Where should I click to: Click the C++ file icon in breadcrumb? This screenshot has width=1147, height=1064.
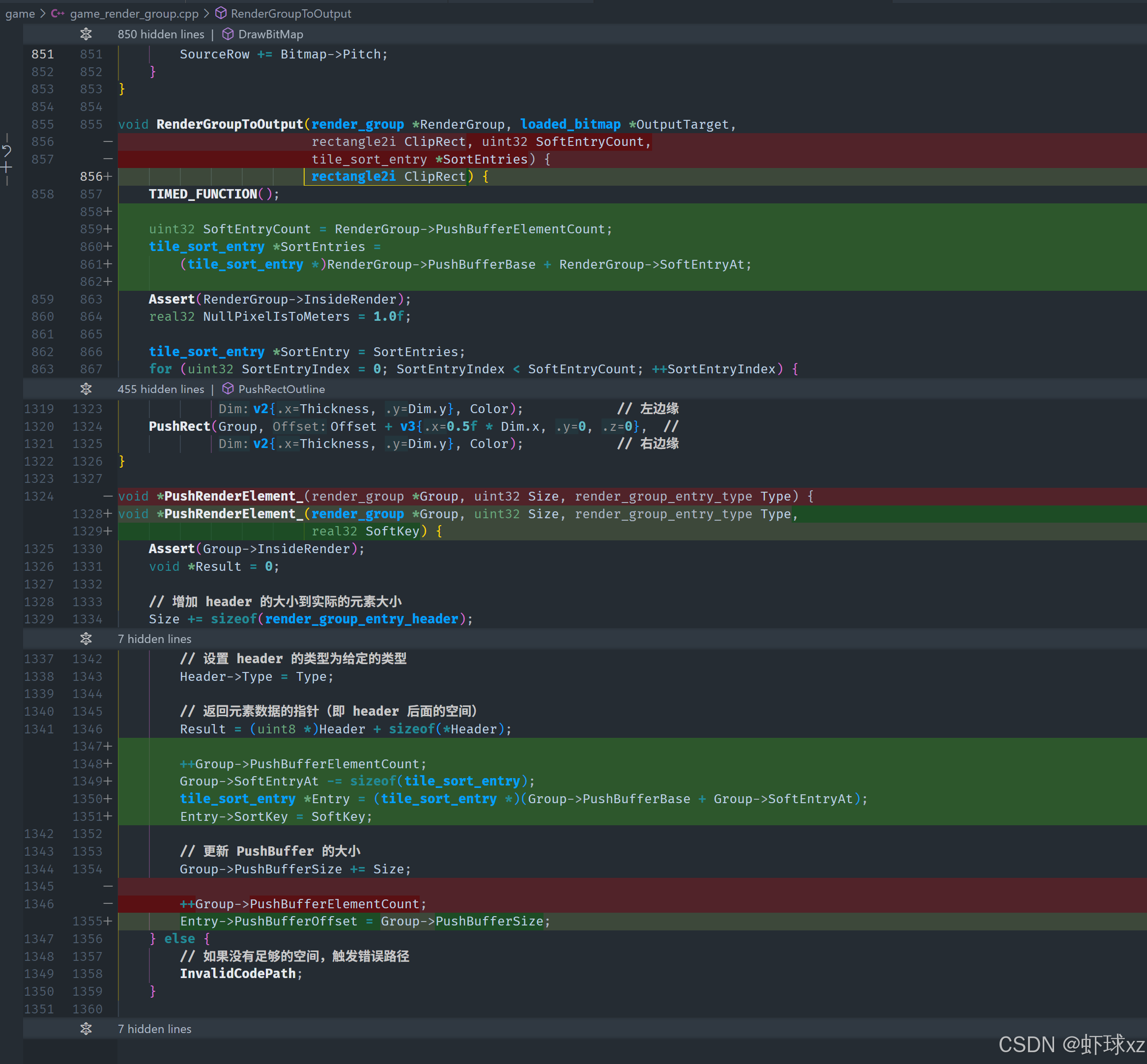(x=57, y=13)
